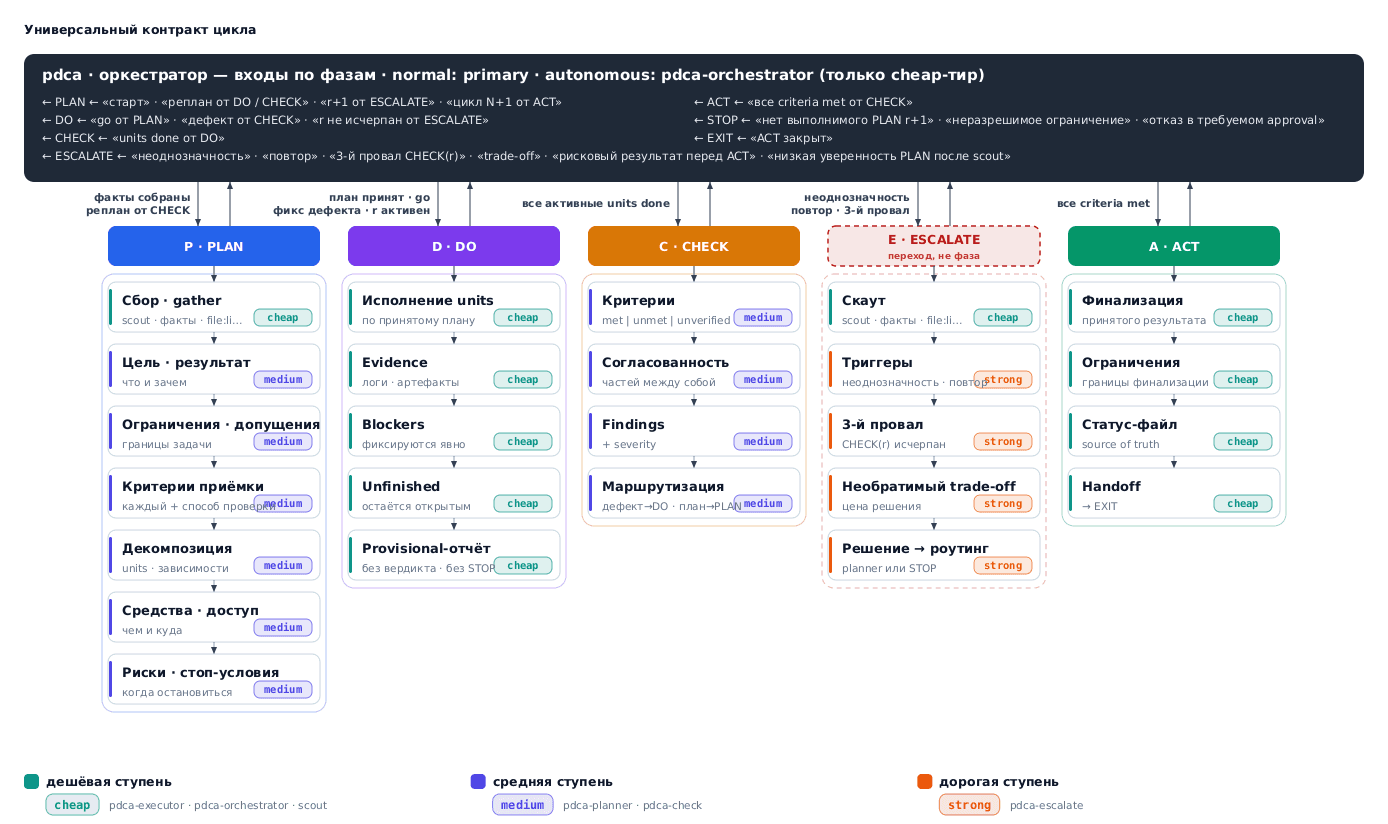This screenshot has width=1388, height=824.
Task: Open the 3-й провал card
Action: 934,431
